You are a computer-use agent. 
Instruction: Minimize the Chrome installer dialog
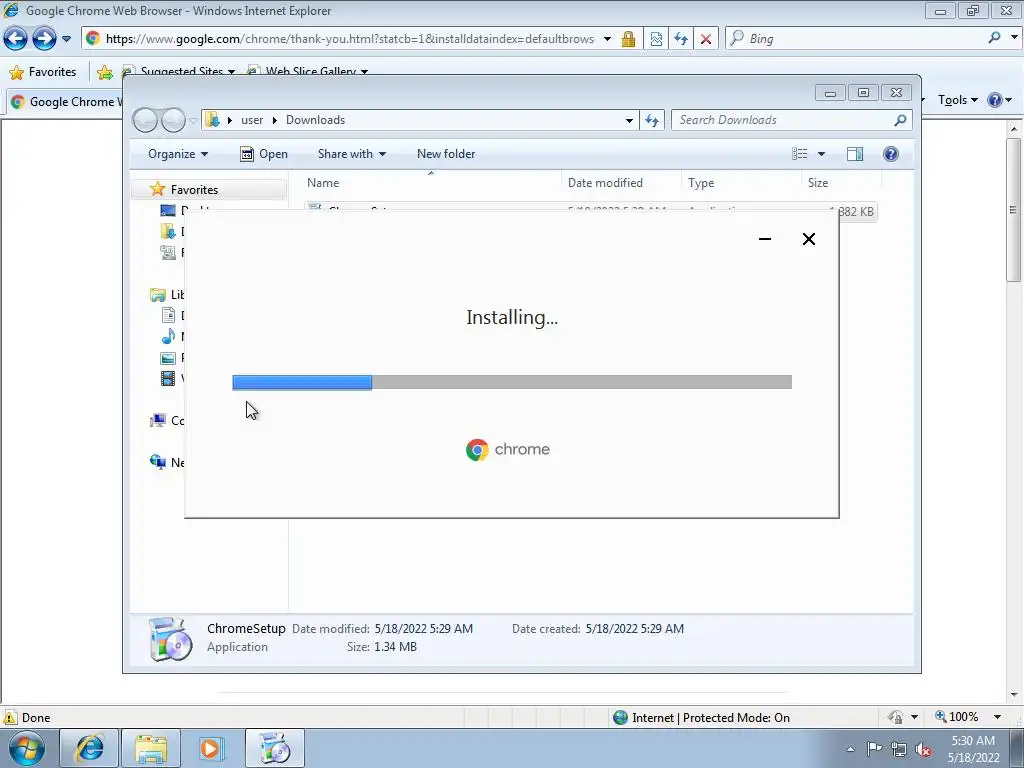pyautogui.click(x=765, y=239)
